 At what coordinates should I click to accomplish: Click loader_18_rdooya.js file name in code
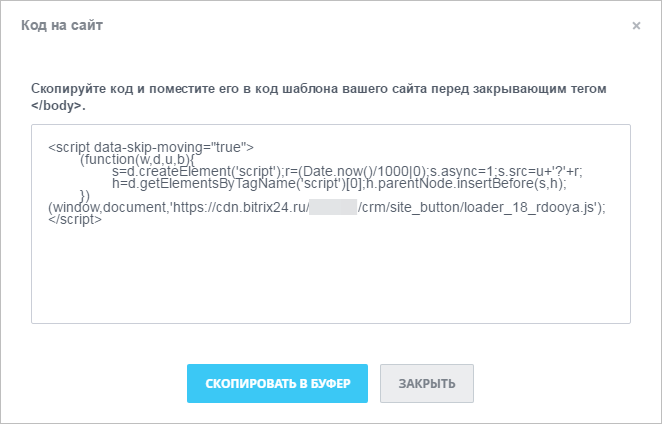pyautogui.click(x=530, y=208)
